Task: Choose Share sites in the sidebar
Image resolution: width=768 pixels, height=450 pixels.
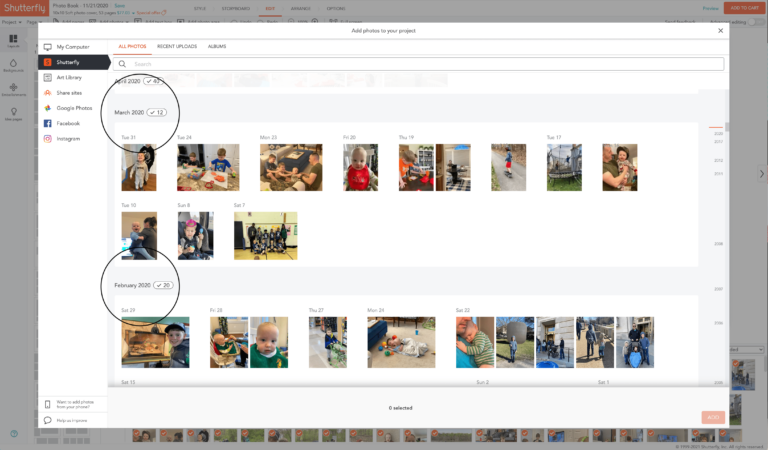Action: 69,92
